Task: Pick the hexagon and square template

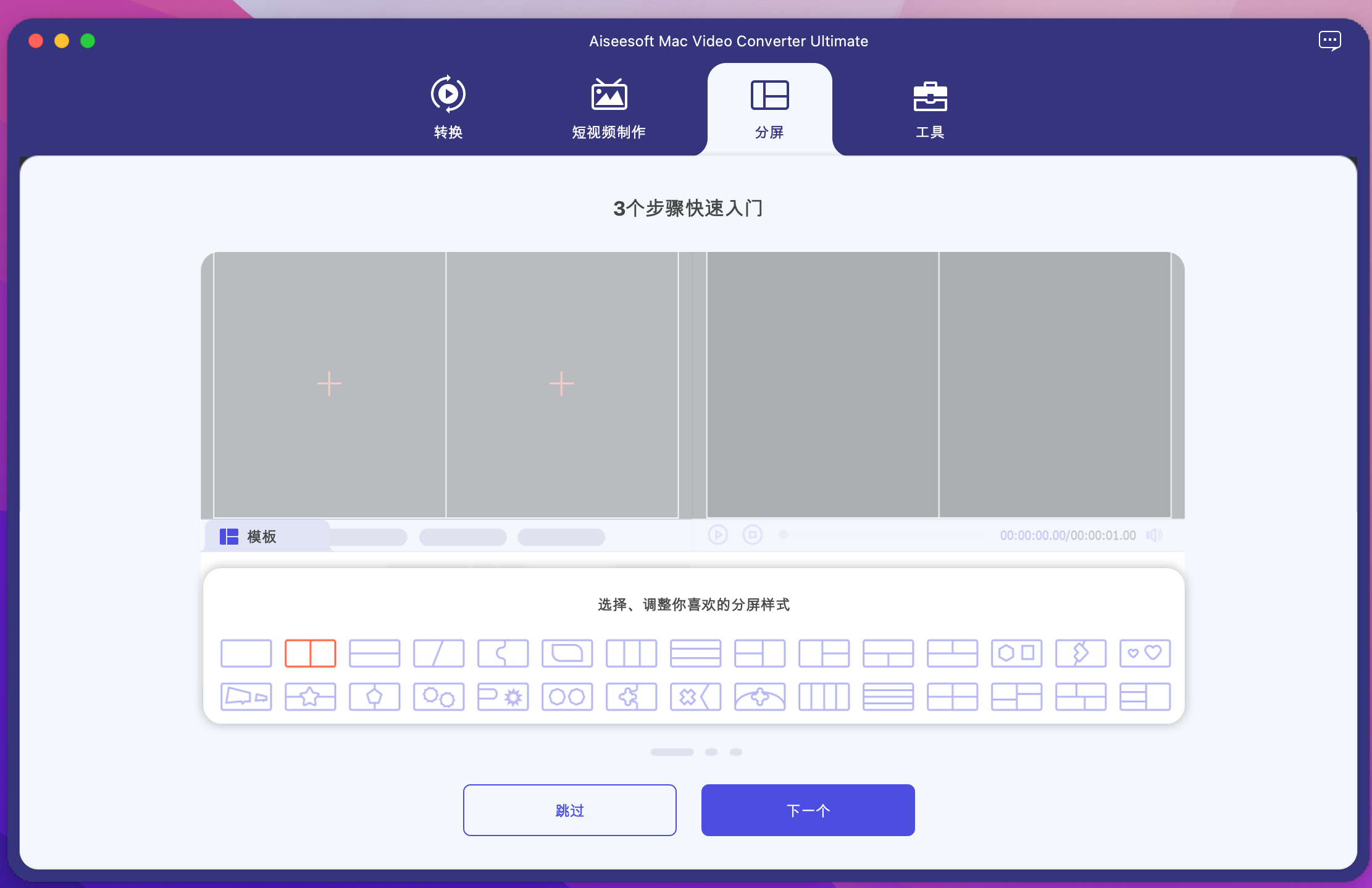Action: coord(1016,653)
